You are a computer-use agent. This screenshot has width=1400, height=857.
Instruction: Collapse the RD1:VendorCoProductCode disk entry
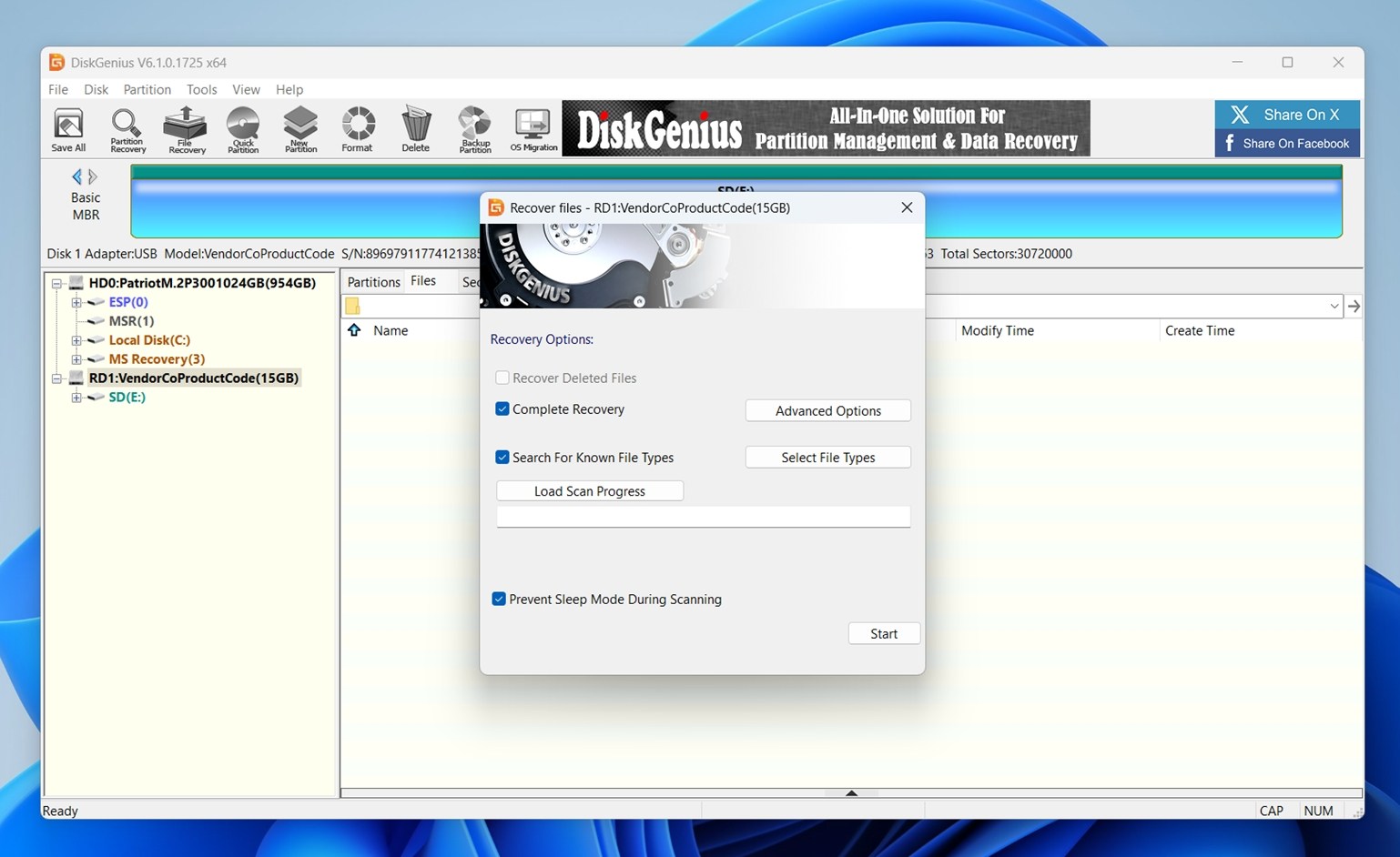[x=56, y=378]
